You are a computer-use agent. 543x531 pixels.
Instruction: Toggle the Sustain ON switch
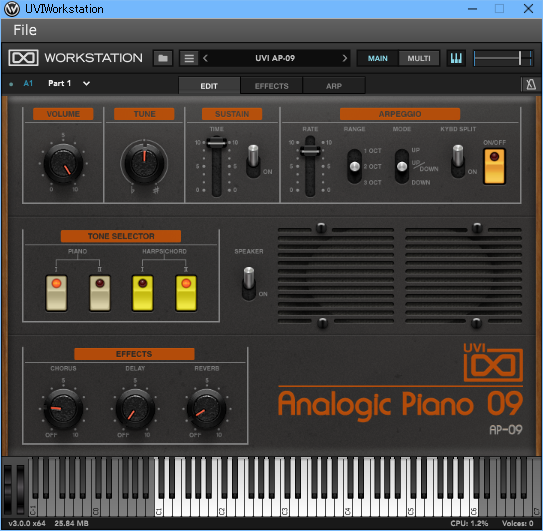253,161
